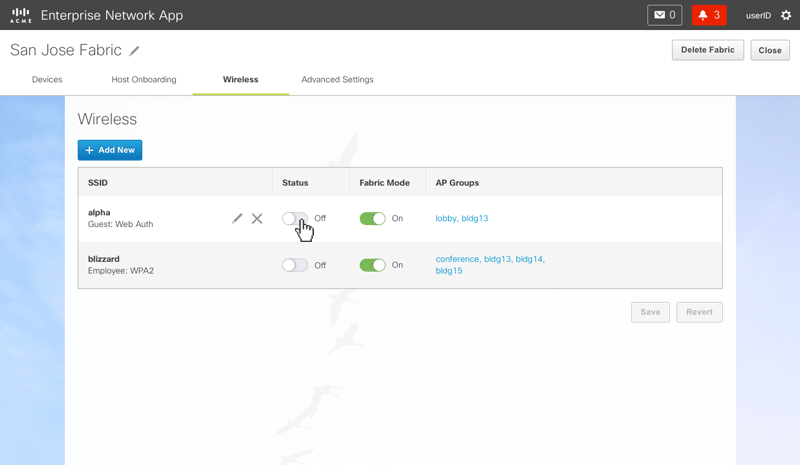Click the Close button
This screenshot has width=800, height=465.
pyautogui.click(x=769, y=50)
